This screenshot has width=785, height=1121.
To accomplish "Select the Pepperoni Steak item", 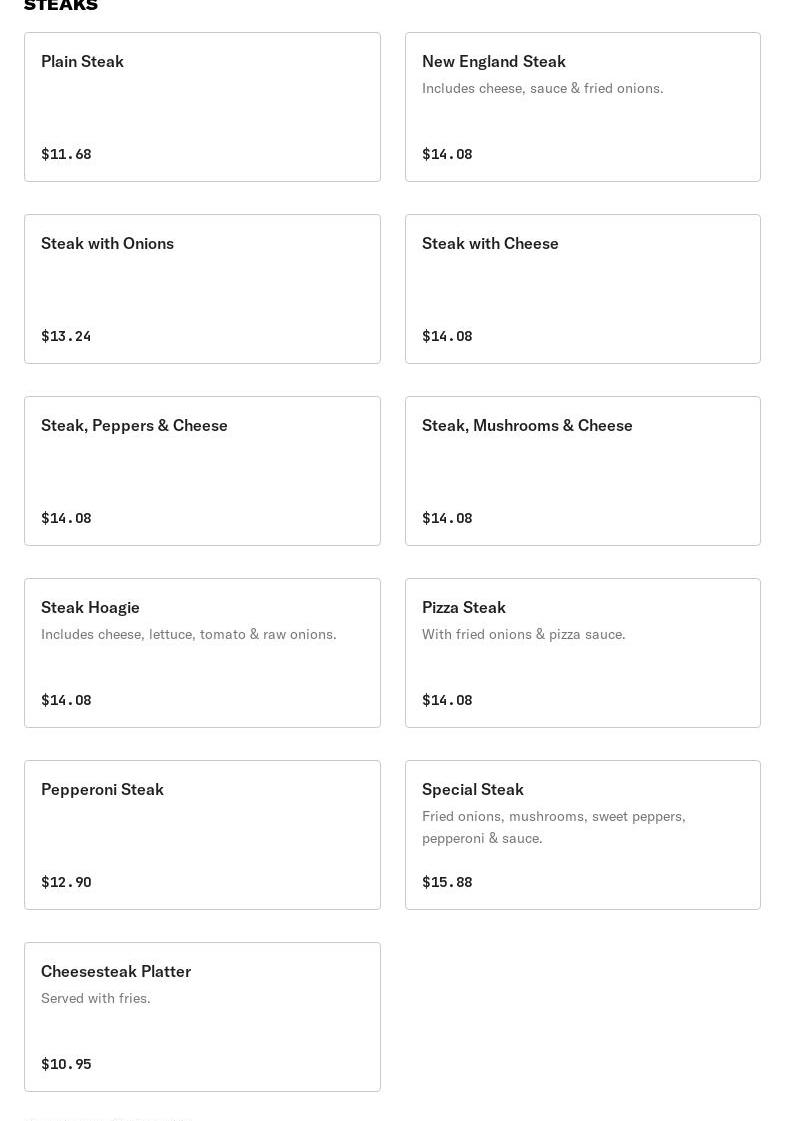I will pos(202,835).
